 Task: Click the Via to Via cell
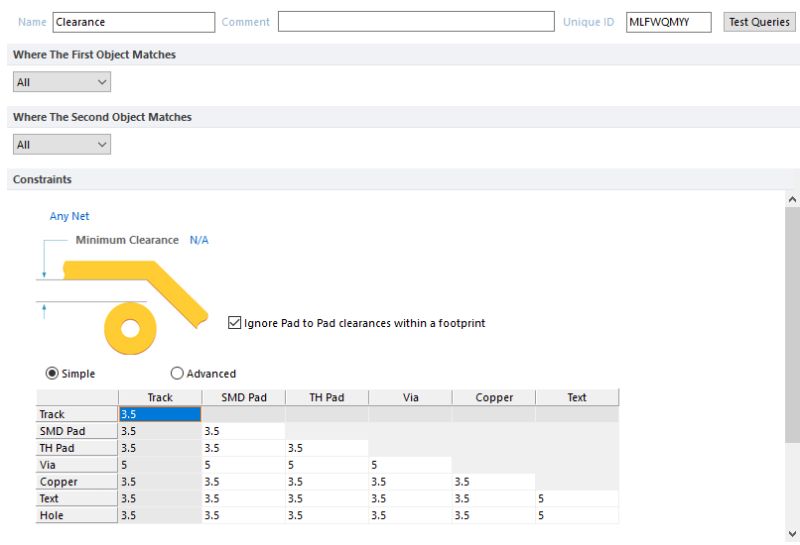click(x=410, y=464)
